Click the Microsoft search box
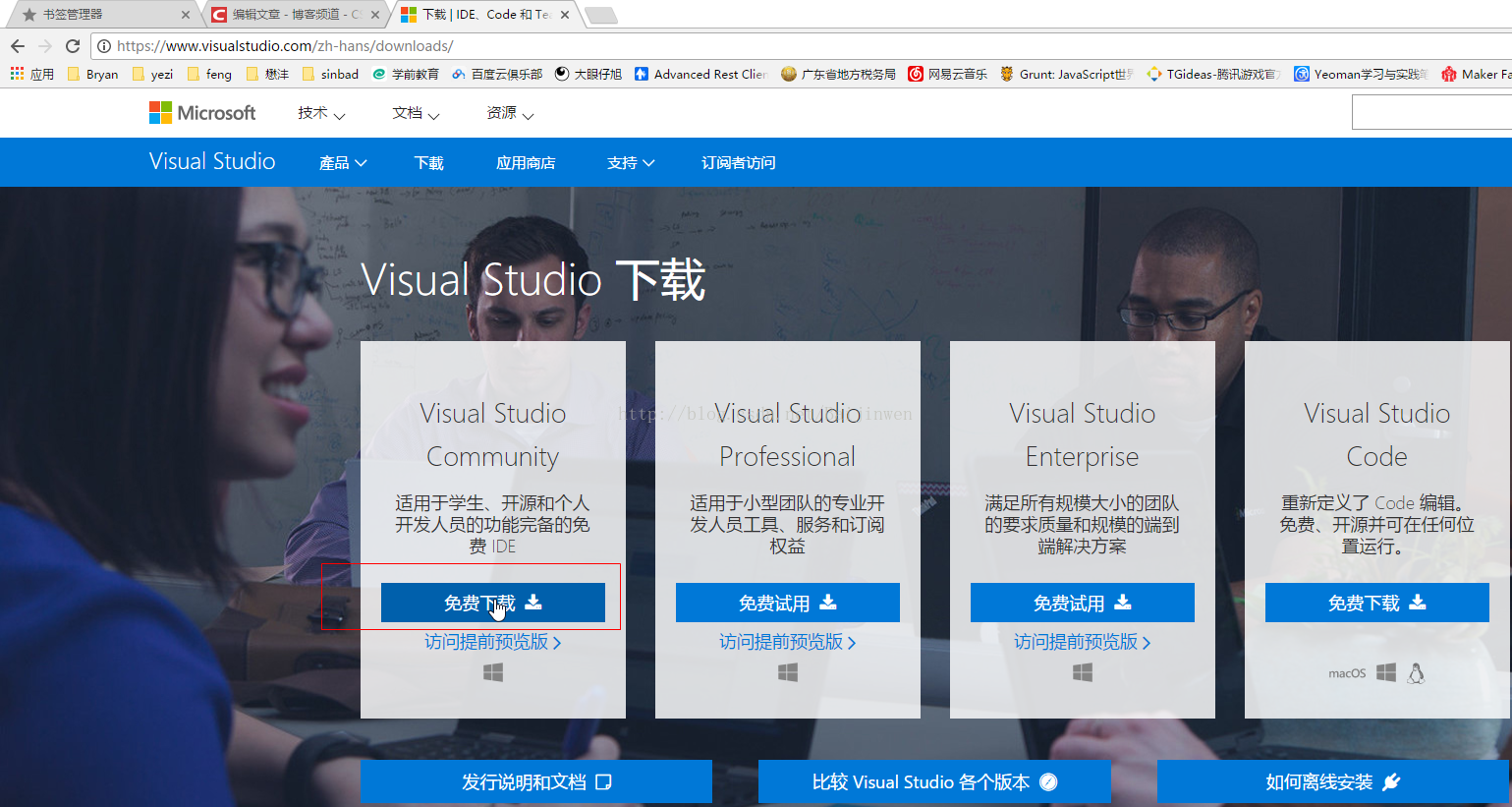The height and width of the screenshot is (807, 1512). [1431, 113]
